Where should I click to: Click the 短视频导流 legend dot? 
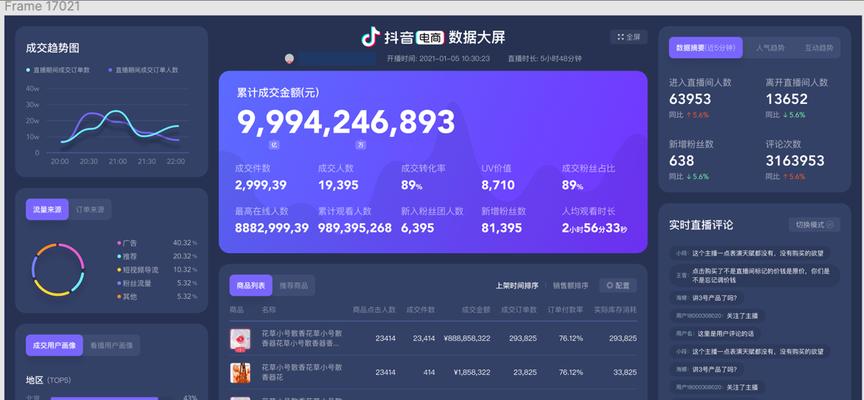click(x=119, y=270)
